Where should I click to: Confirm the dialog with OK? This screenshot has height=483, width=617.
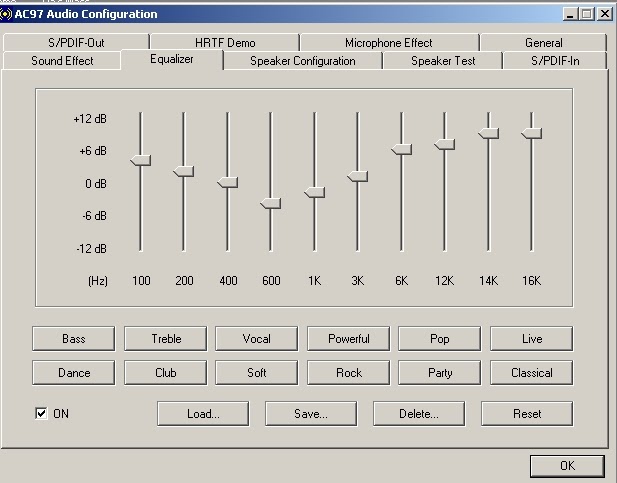[x=567, y=466]
